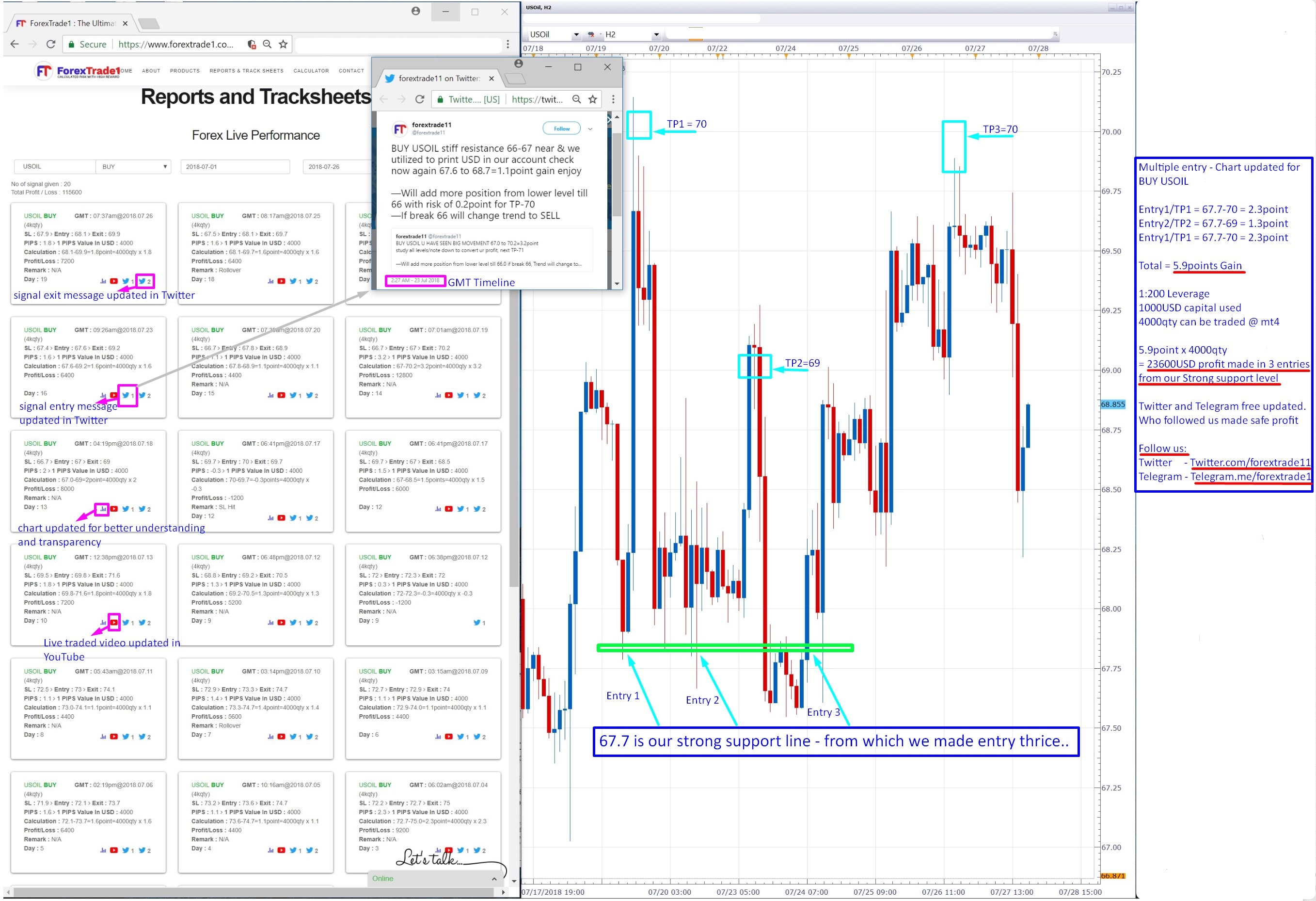
Task: Open the BUY signal type dropdown
Action: (x=134, y=167)
